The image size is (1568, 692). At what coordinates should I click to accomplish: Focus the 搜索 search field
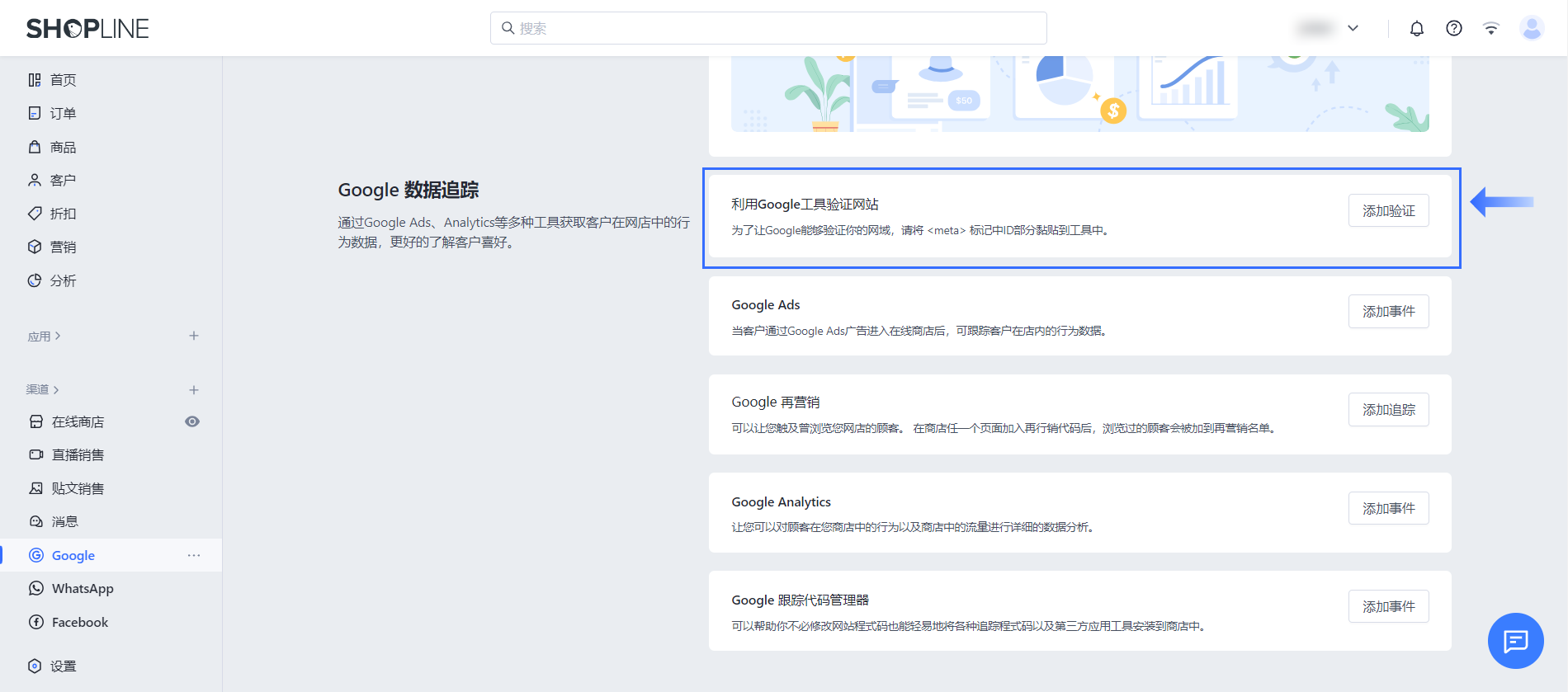pyautogui.click(x=768, y=28)
